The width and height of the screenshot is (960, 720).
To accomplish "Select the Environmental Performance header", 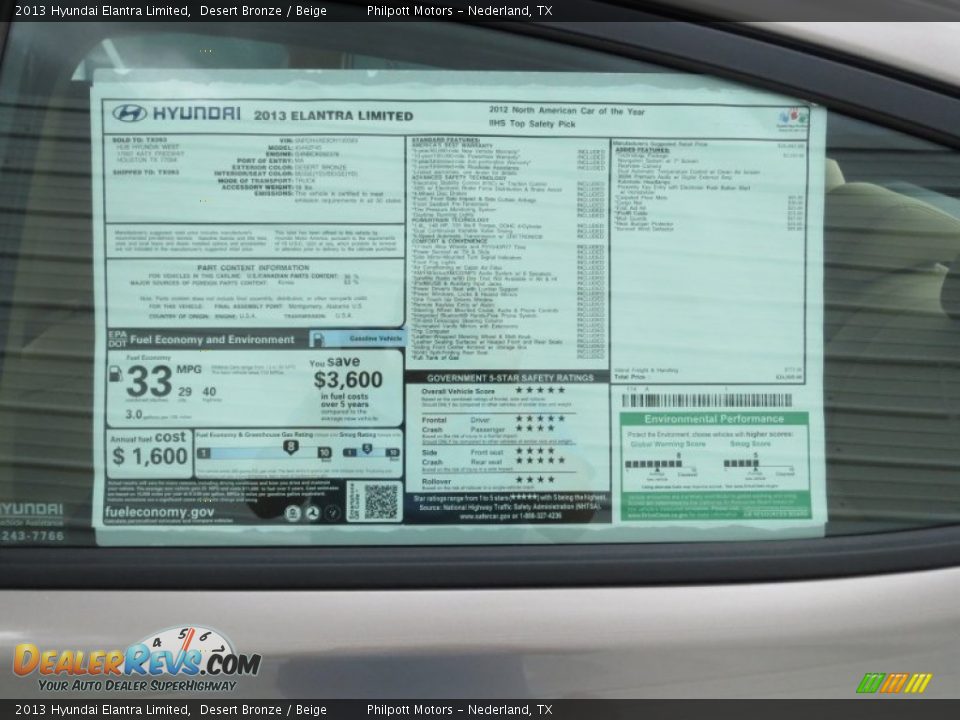I will (714, 417).
